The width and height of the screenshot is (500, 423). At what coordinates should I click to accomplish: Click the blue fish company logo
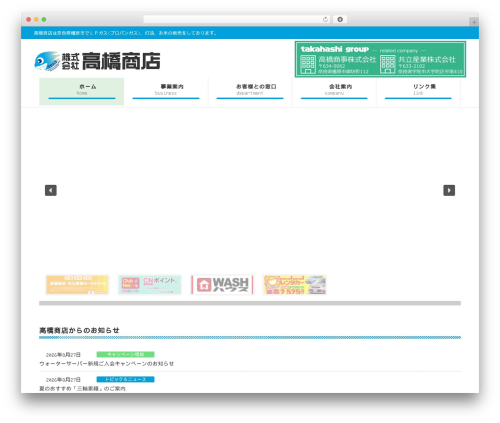(47, 61)
